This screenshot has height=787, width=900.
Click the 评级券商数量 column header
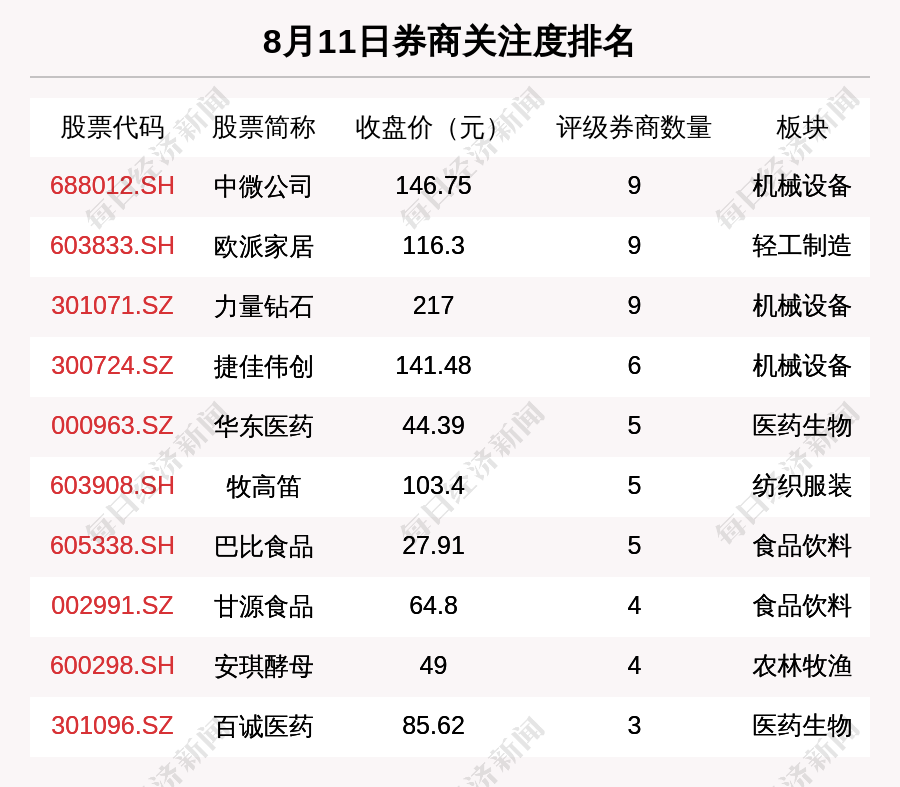click(x=634, y=127)
